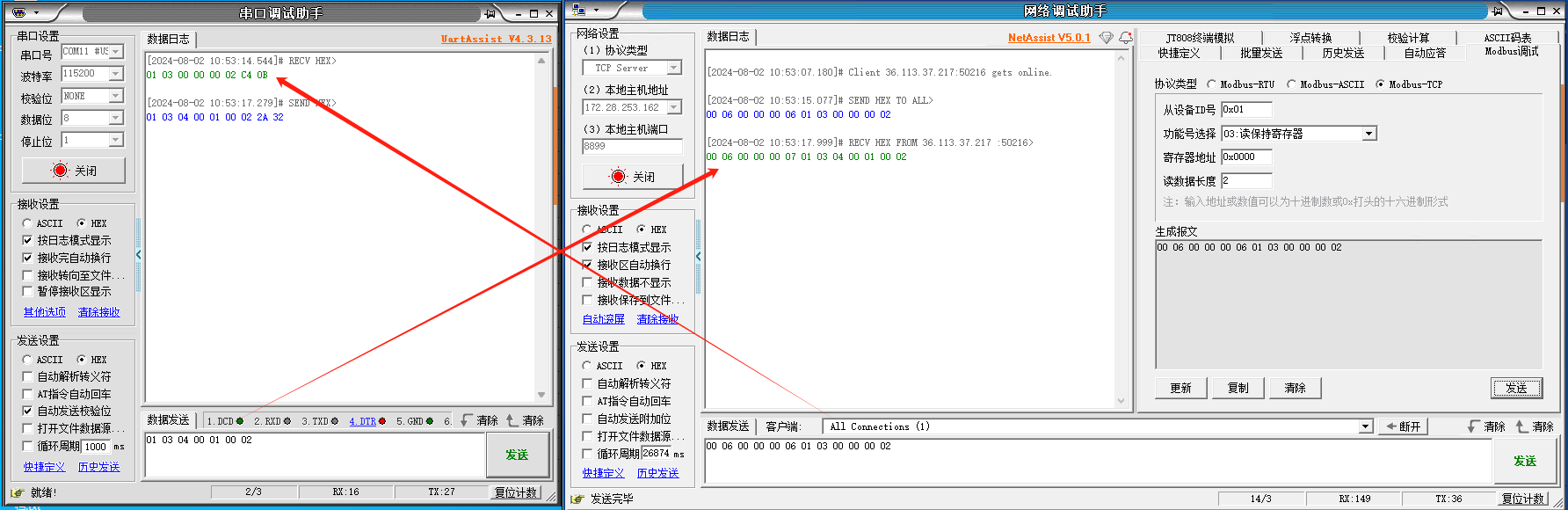This screenshot has height=510, width=1568.
Task: Open the baud rate 115200 dropdown
Action: [x=116, y=74]
